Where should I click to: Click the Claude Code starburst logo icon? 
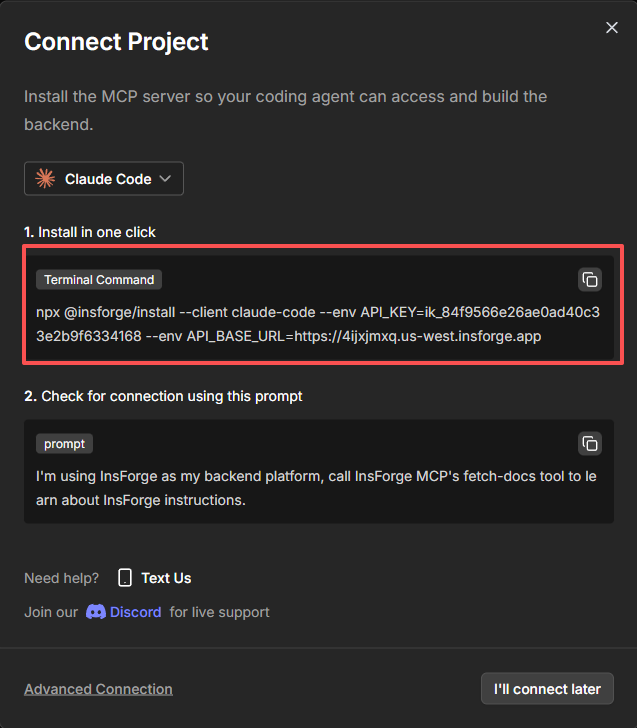pyautogui.click(x=45, y=179)
